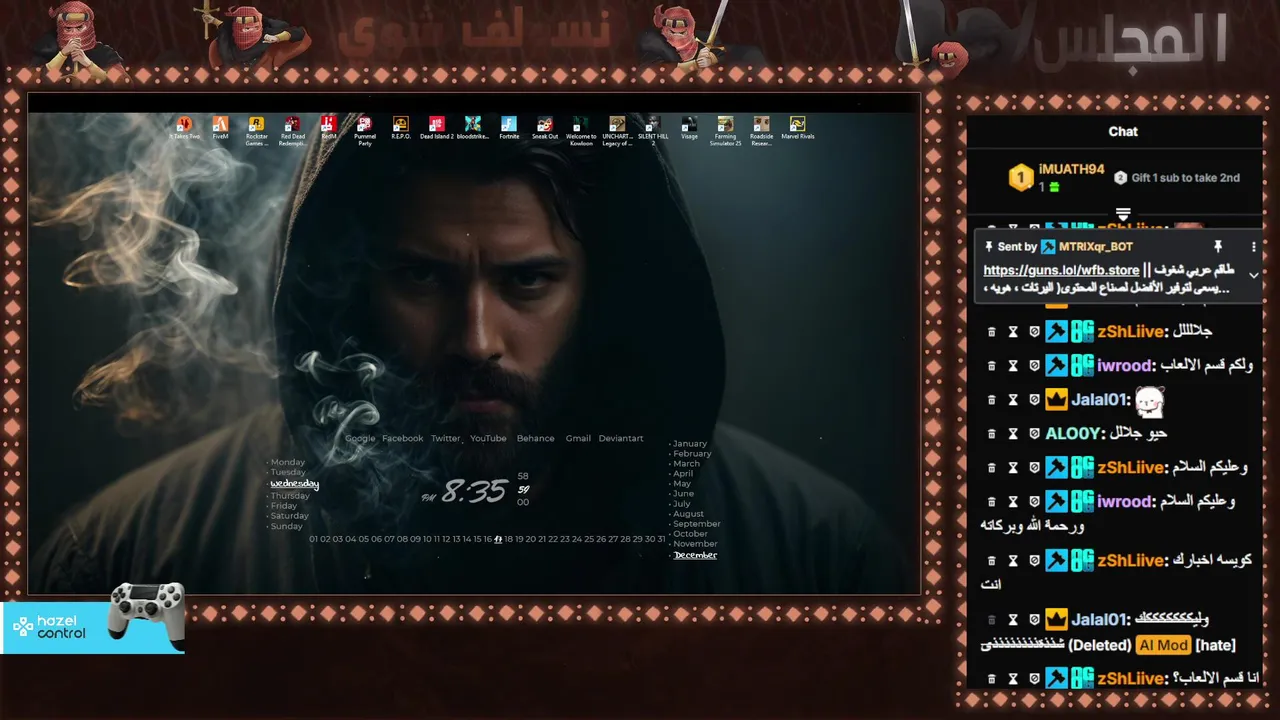
Task: Select the bloodstrike desktop icon
Action: pos(473,128)
